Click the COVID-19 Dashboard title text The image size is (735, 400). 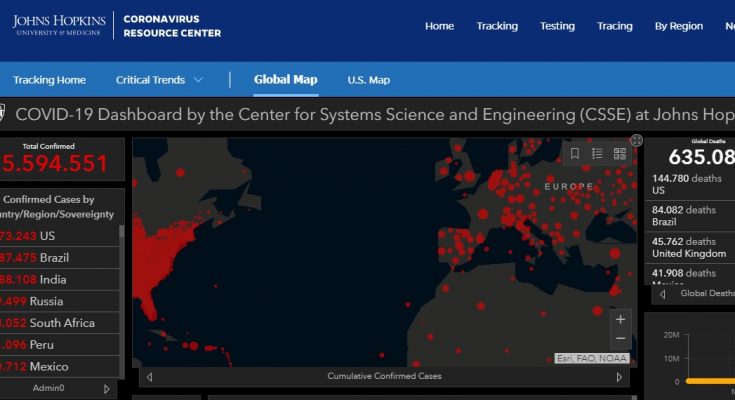(375, 115)
